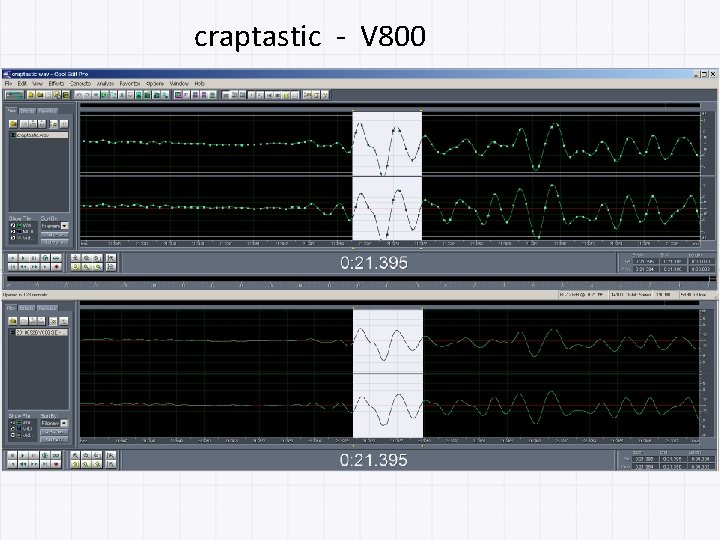Screen dimensions: 720x540
Task: Click Full Paths button in upper window organizer
Action: click(x=54, y=242)
